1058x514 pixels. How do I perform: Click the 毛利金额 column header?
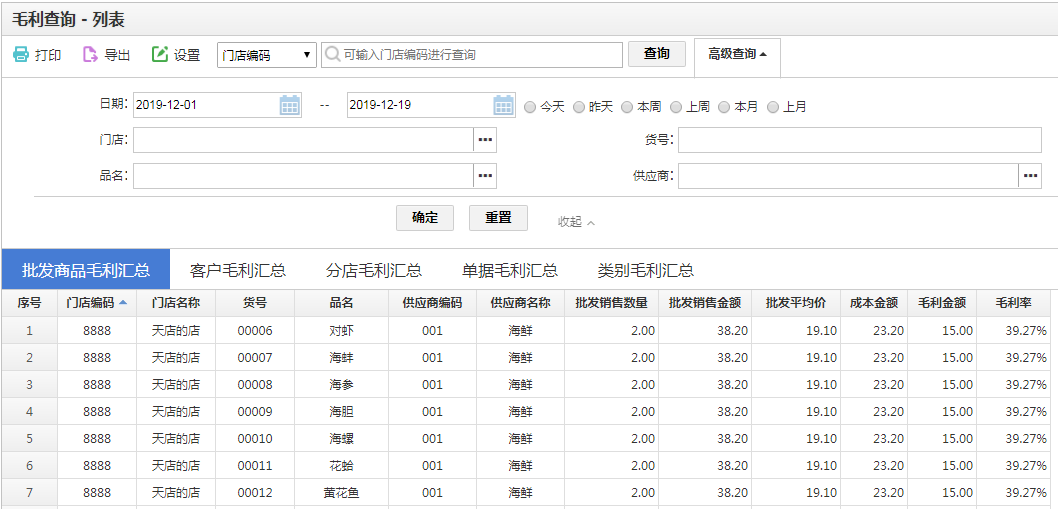point(942,304)
